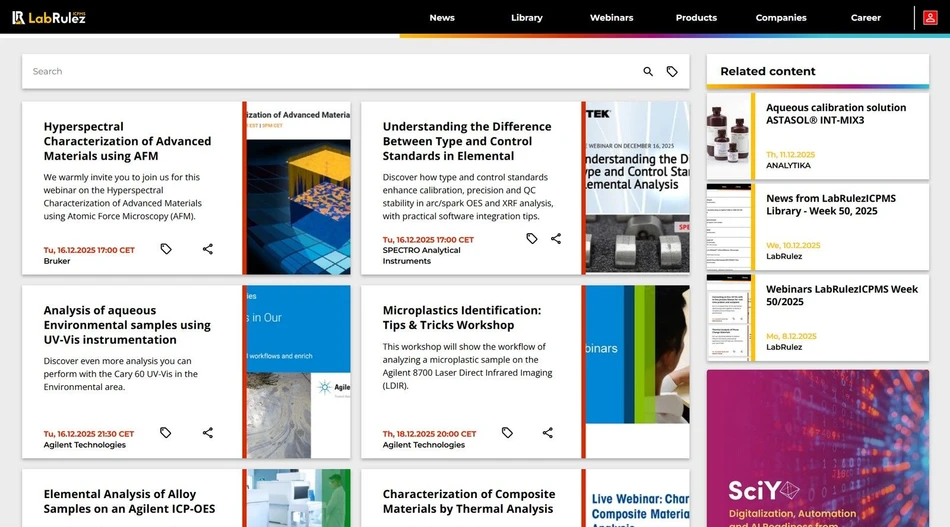Click date Tu, 16.12.2025 21:30 CET

tap(88, 434)
